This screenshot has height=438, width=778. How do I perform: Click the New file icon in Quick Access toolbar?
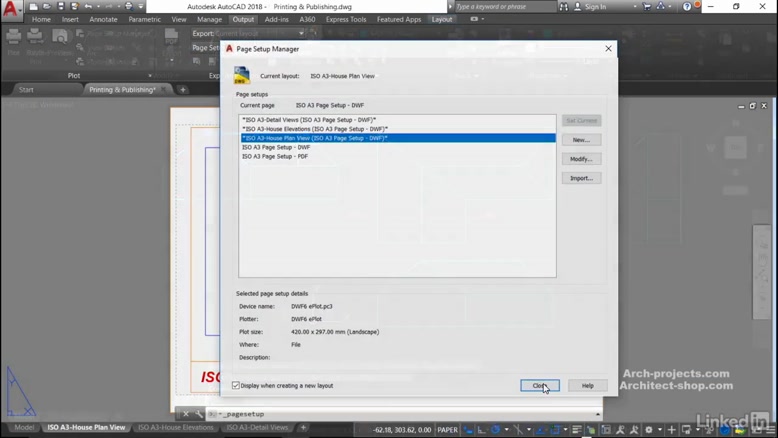pyautogui.click(x=33, y=6)
